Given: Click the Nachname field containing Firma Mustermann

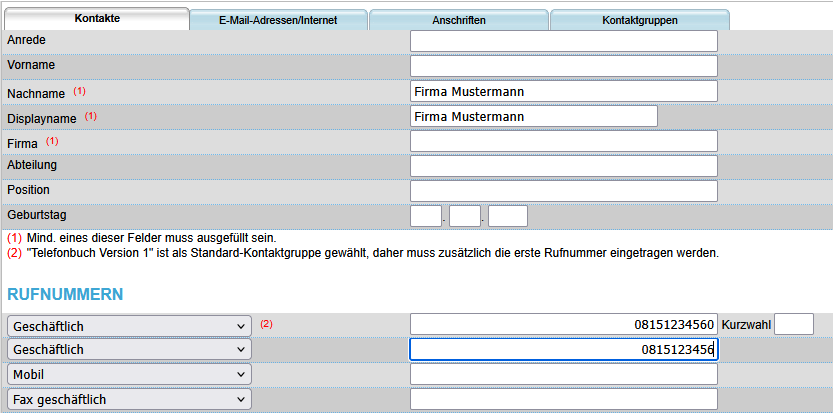Looking at the screenshot, I should point(563,91).
